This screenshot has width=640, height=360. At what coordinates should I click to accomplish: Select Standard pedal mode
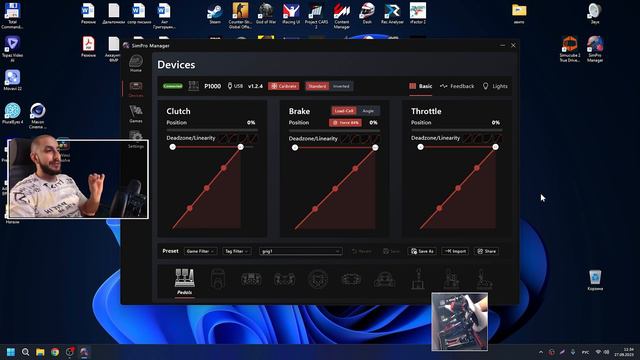coord(317,86)
